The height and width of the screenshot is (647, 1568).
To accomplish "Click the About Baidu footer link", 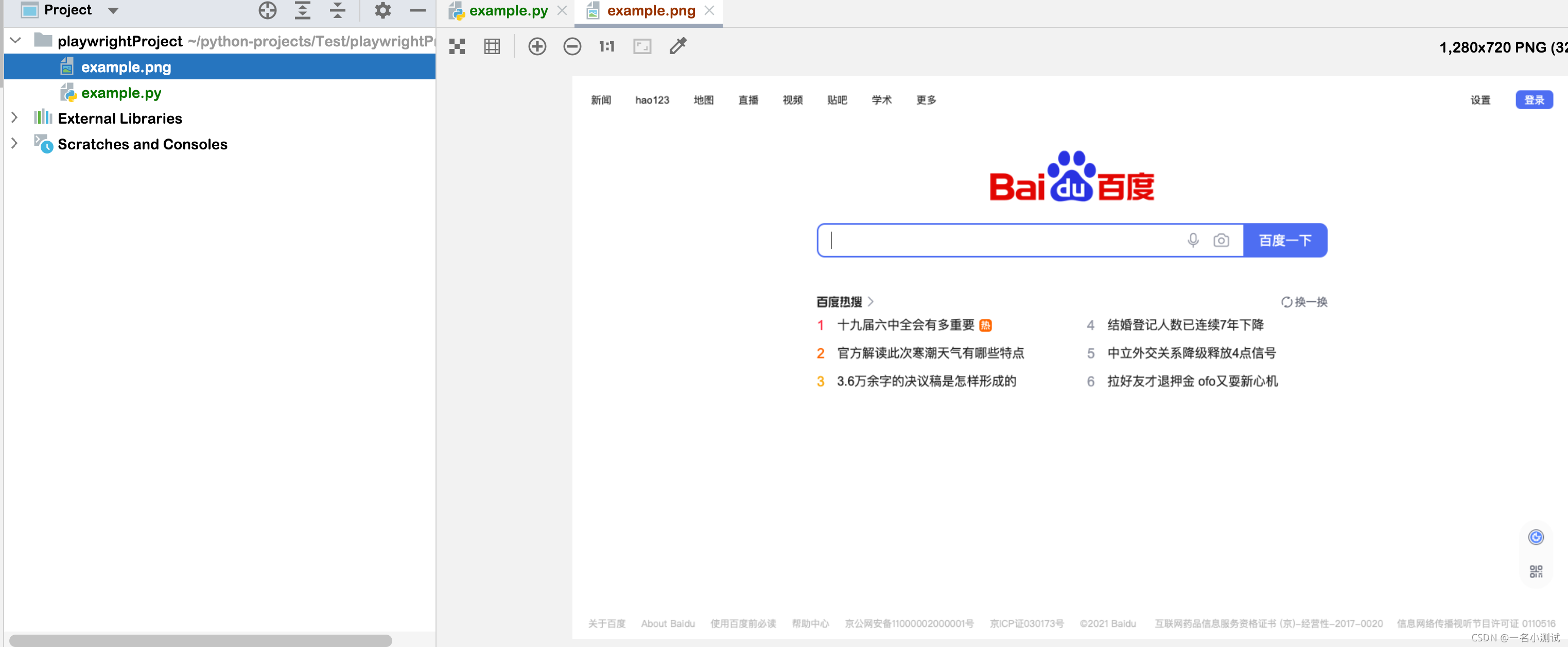I will pyautogui.click(x=668, y=623).
